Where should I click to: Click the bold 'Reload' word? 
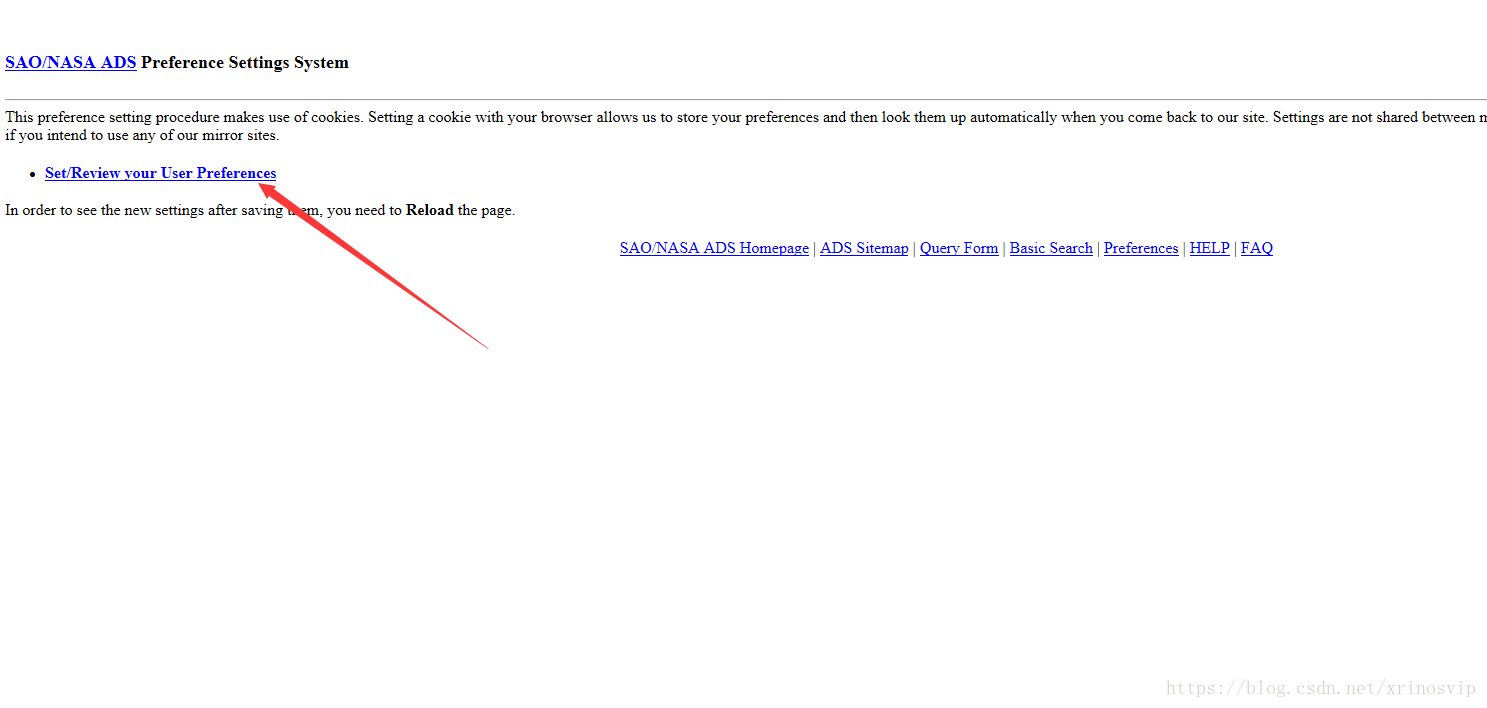430,210
